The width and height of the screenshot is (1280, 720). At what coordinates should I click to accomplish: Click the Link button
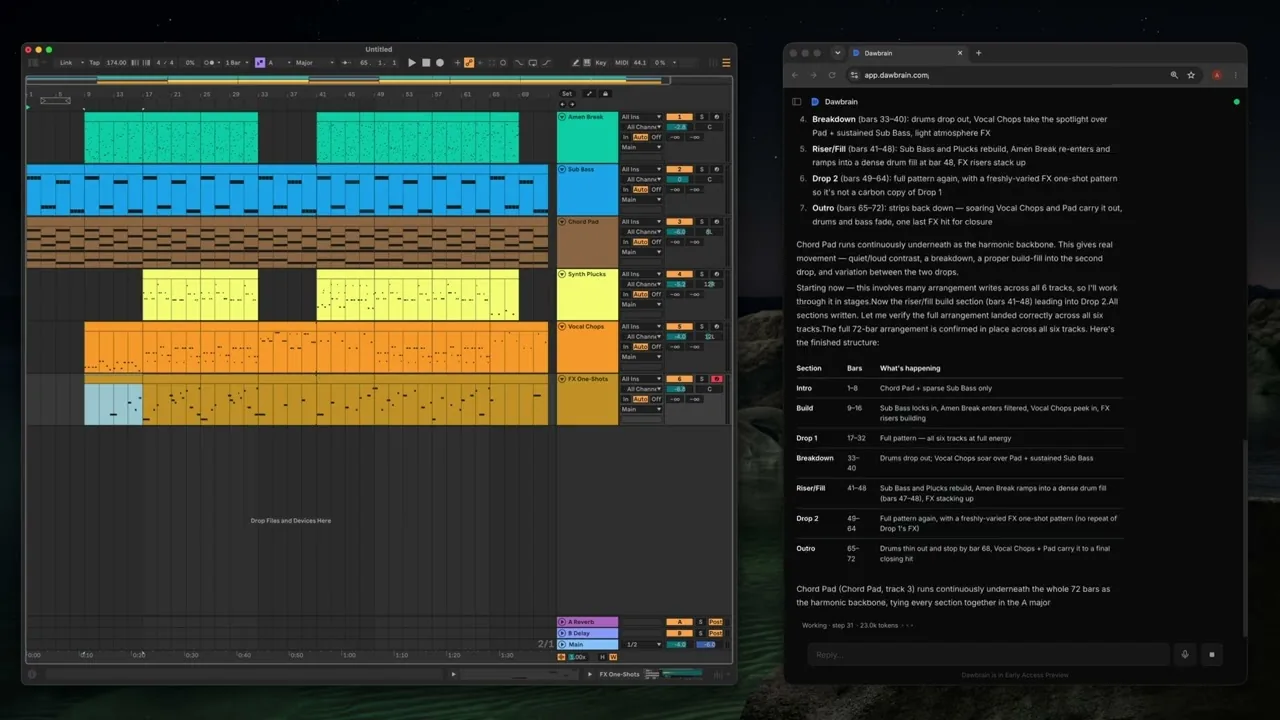pyautogui.click(x=66, y=62)
